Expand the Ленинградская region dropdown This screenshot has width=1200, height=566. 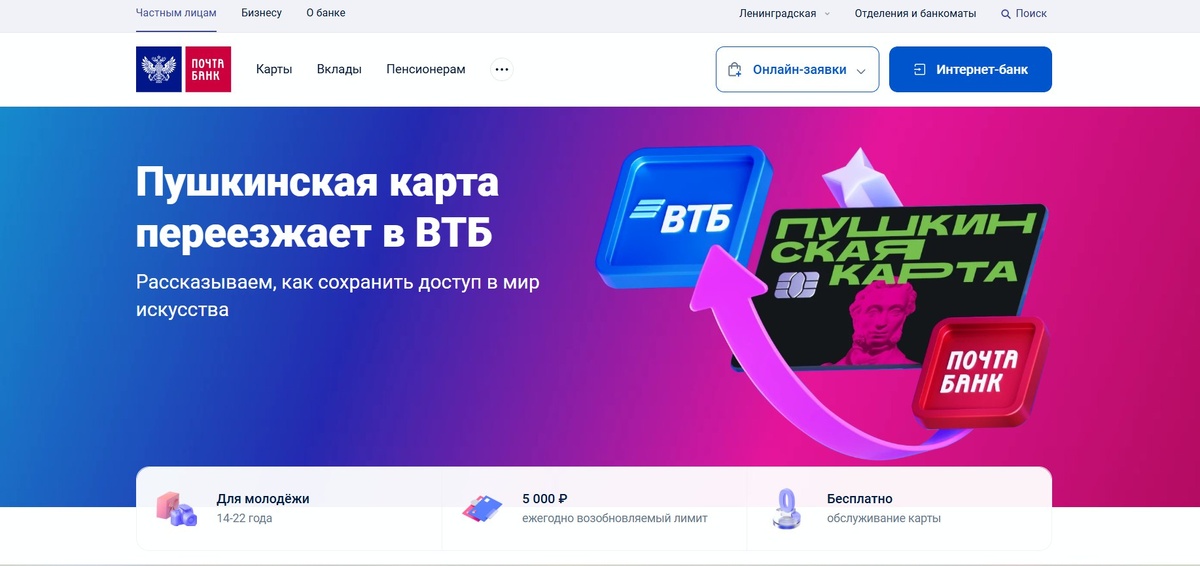point(785,14)
